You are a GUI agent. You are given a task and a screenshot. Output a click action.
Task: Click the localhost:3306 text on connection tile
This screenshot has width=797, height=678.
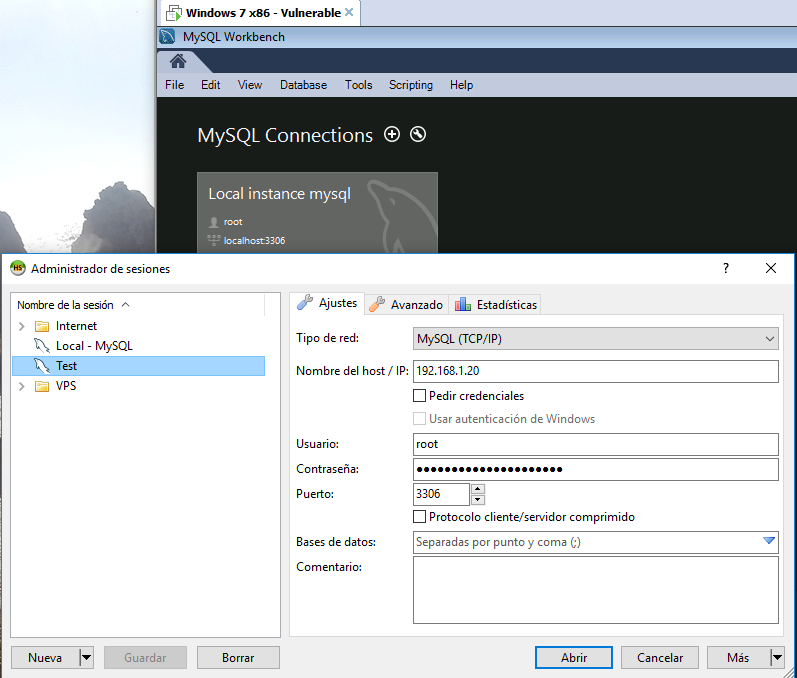coord(254,240)
